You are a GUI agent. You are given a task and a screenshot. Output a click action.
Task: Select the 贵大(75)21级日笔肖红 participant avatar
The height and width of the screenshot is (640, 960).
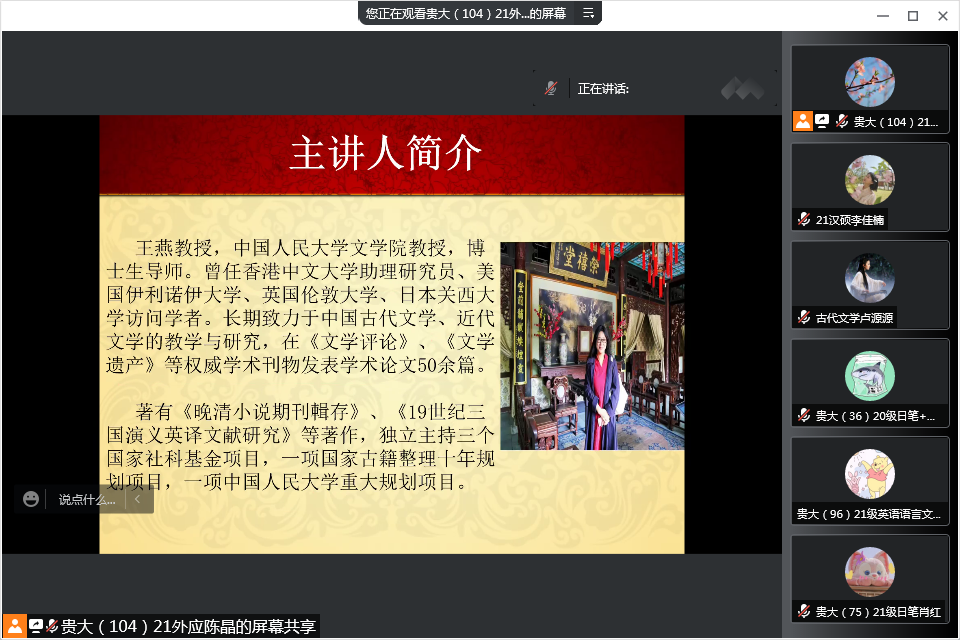coord(869,572)
